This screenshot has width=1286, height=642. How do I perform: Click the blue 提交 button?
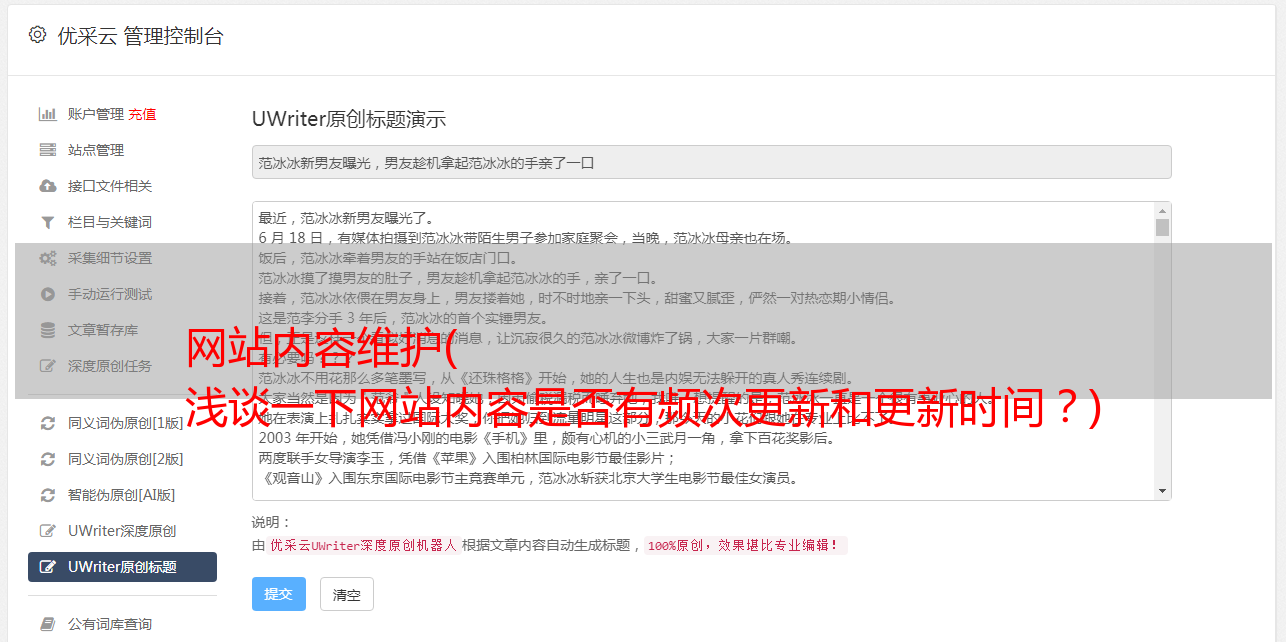tap(278, 594)
